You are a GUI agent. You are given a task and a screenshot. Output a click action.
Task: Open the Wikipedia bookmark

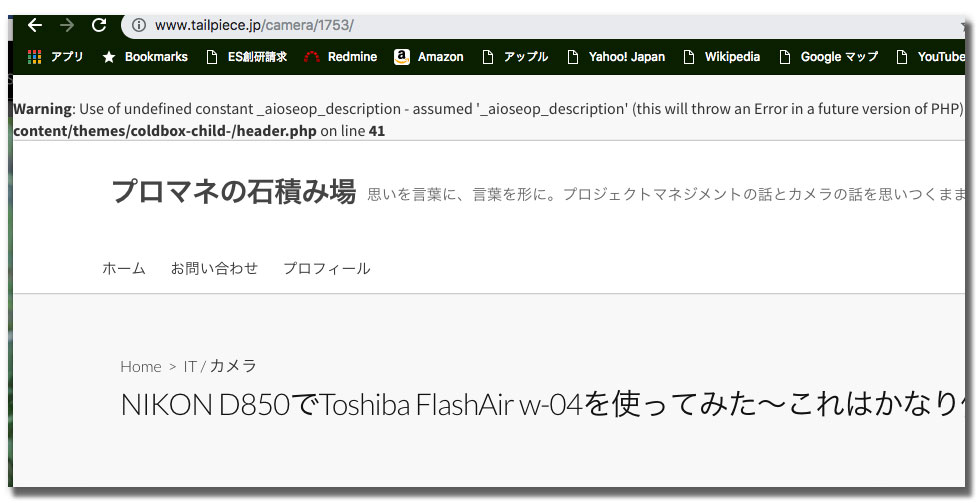point(721,57)
